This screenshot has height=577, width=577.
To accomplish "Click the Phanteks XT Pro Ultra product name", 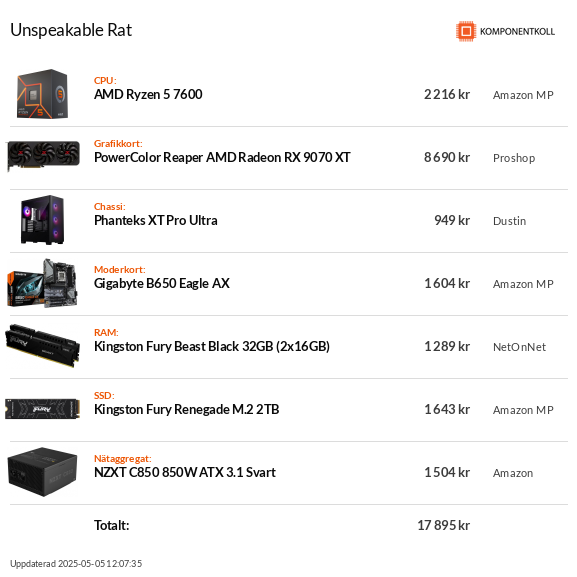I will click(156, 220).
